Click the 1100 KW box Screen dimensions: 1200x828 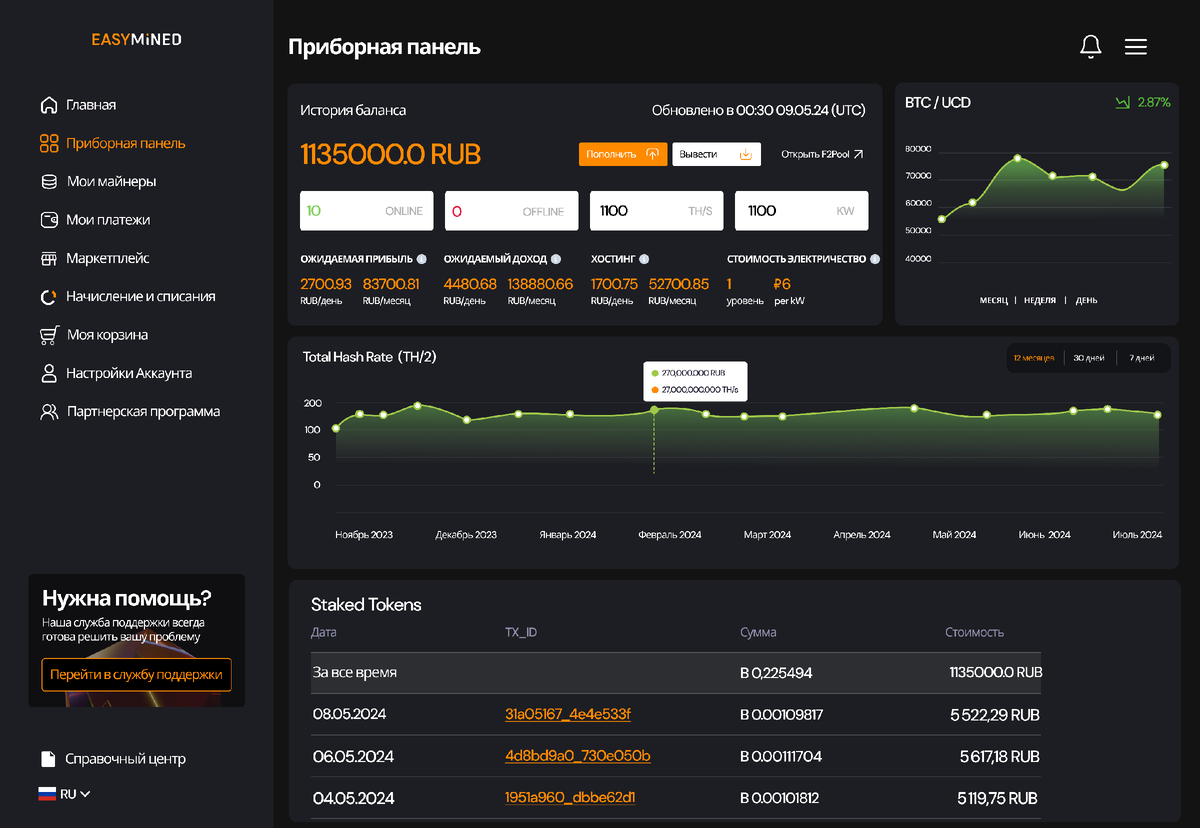tap(802, 211)
